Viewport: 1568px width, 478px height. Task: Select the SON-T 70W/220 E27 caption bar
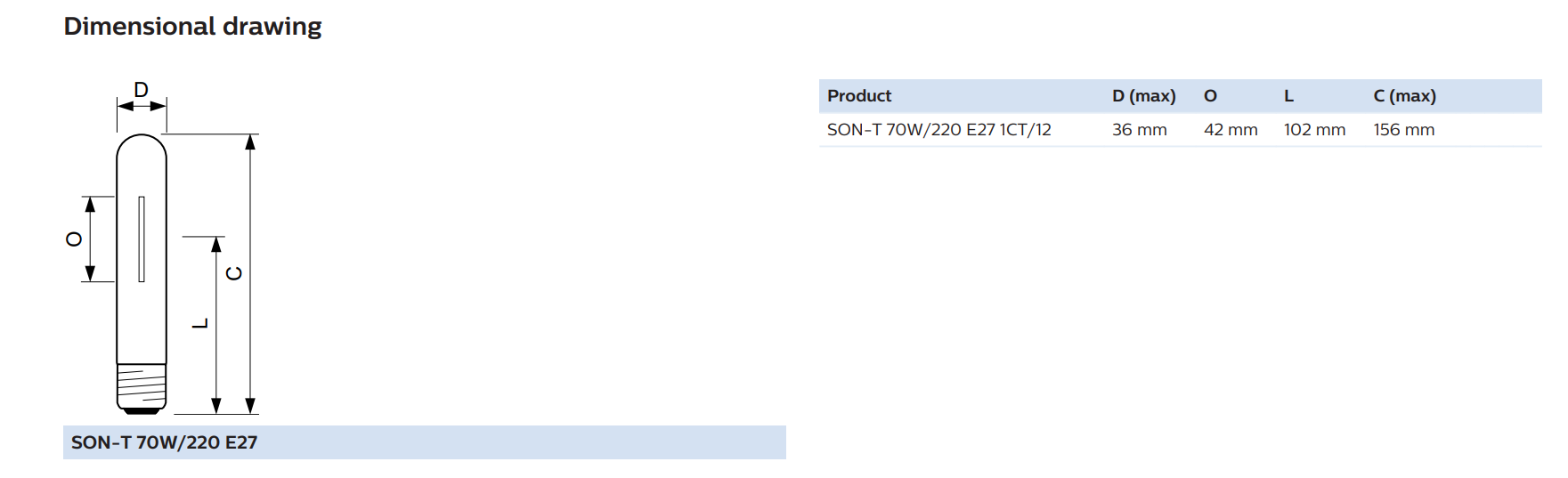(424, 442)
